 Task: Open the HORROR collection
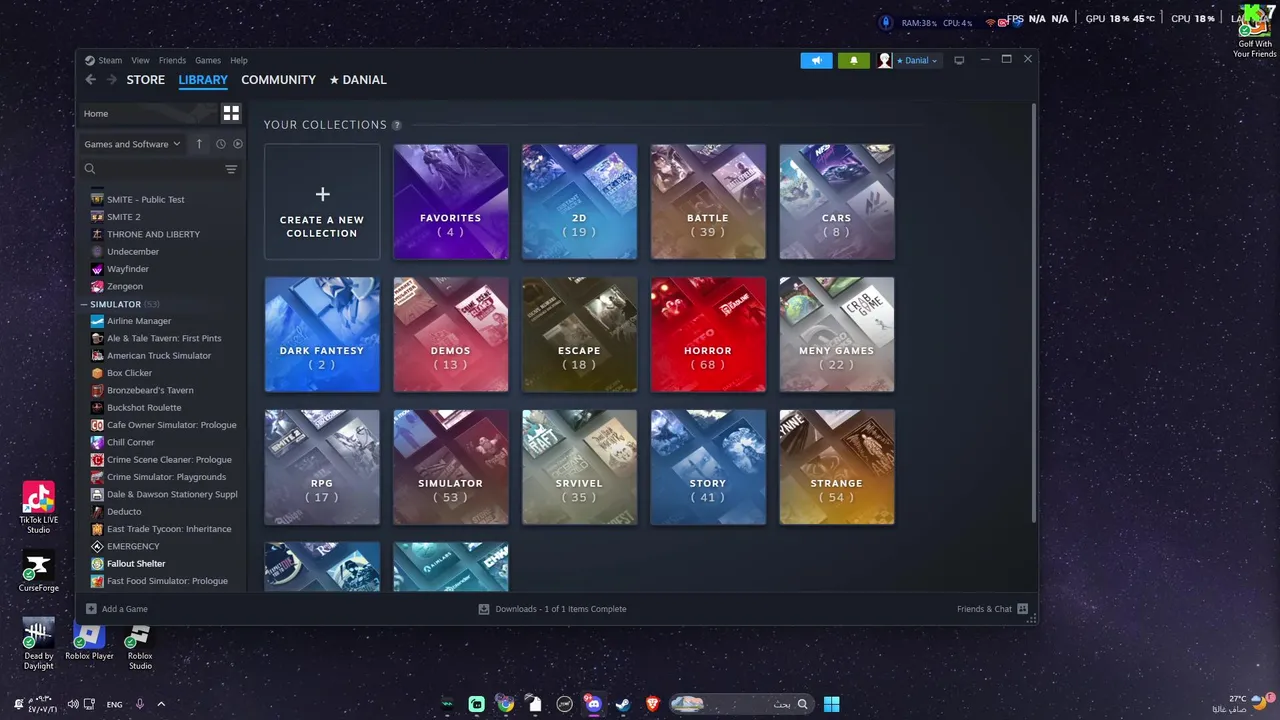pos(708,335)
